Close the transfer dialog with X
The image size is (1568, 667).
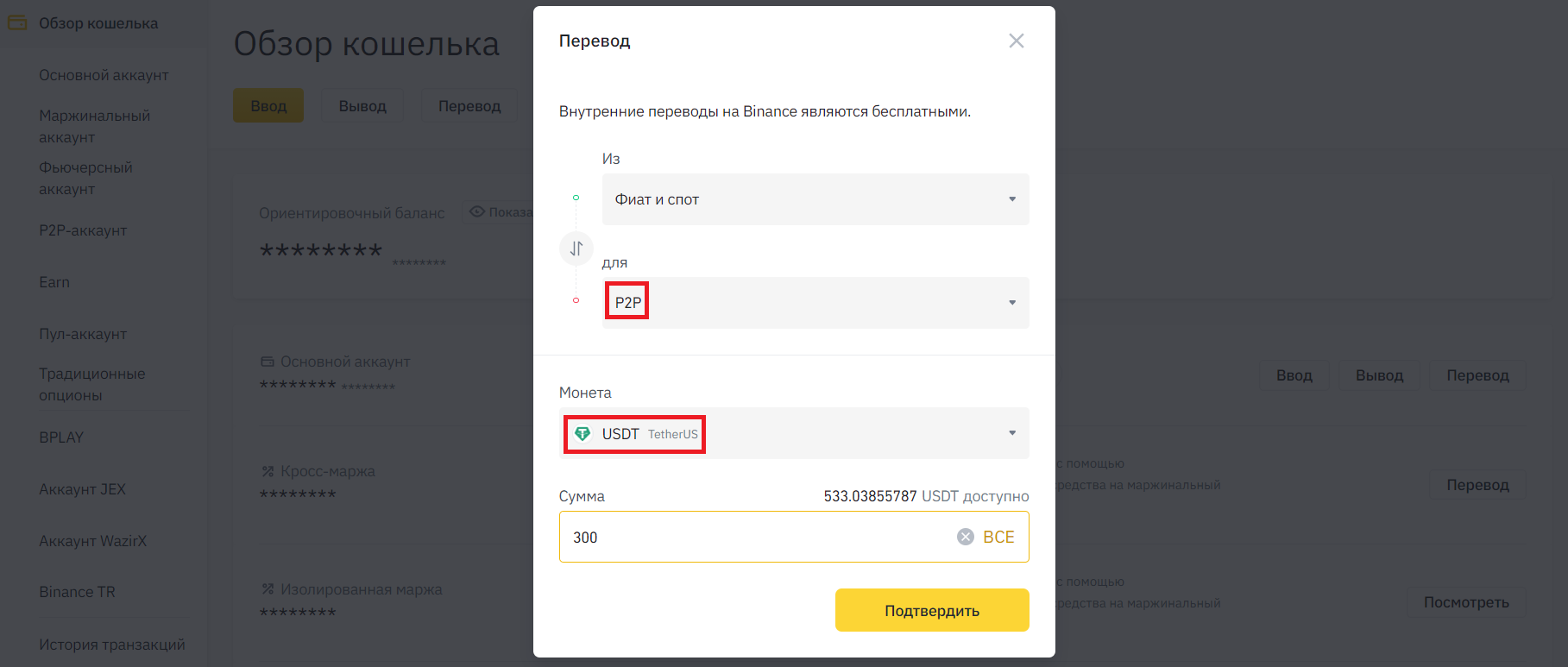pyautogui.click(x=1016, y=41)
